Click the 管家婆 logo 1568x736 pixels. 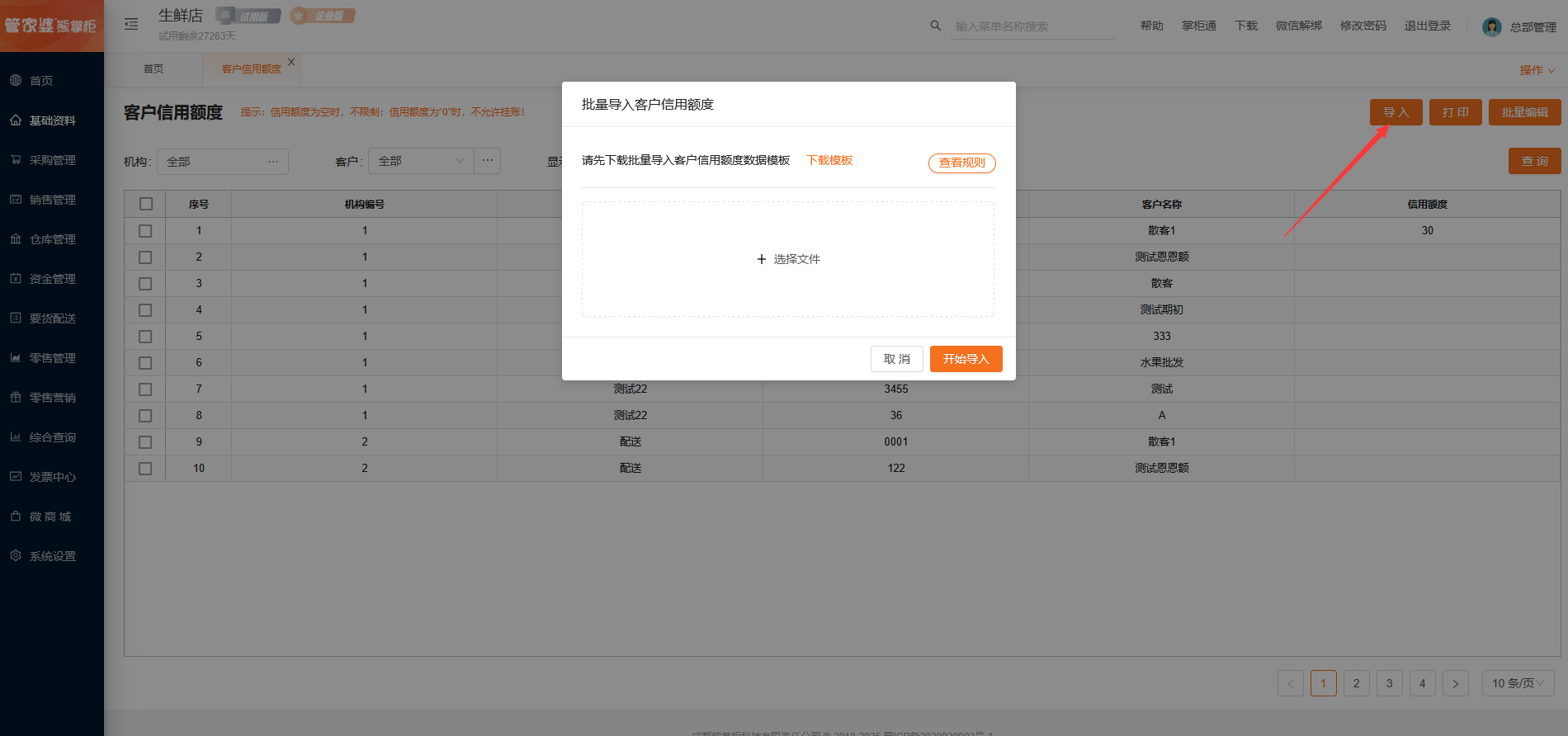pos(51,26)
